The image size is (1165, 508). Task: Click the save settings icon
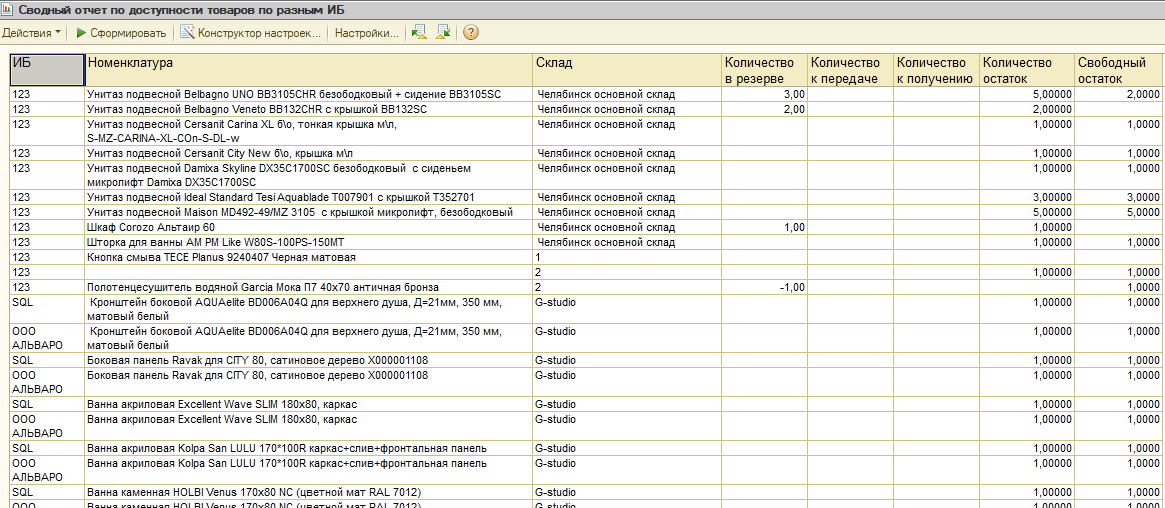pyautogui.click(x=418, y=33)
